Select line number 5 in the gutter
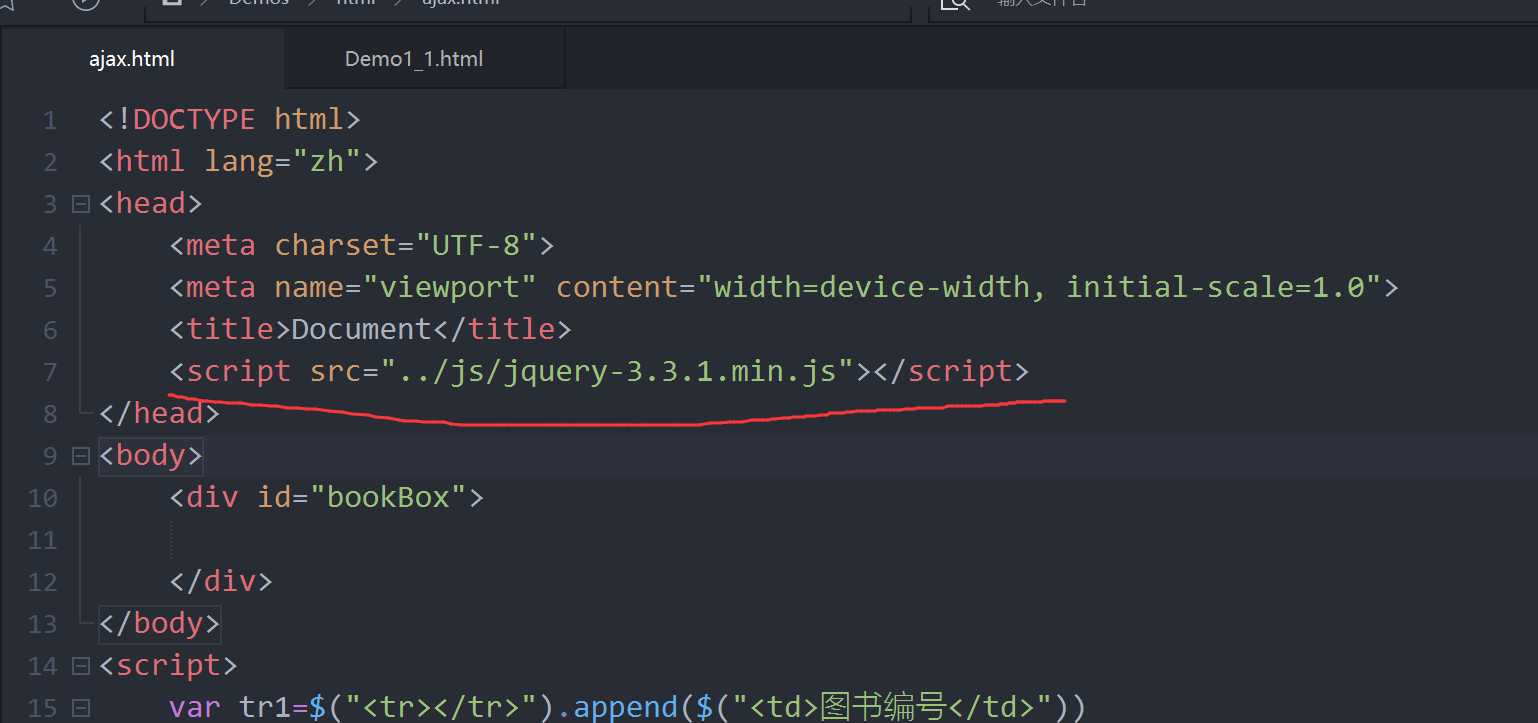Viewport: 1538px width, 723px height. tap(50, 289)
